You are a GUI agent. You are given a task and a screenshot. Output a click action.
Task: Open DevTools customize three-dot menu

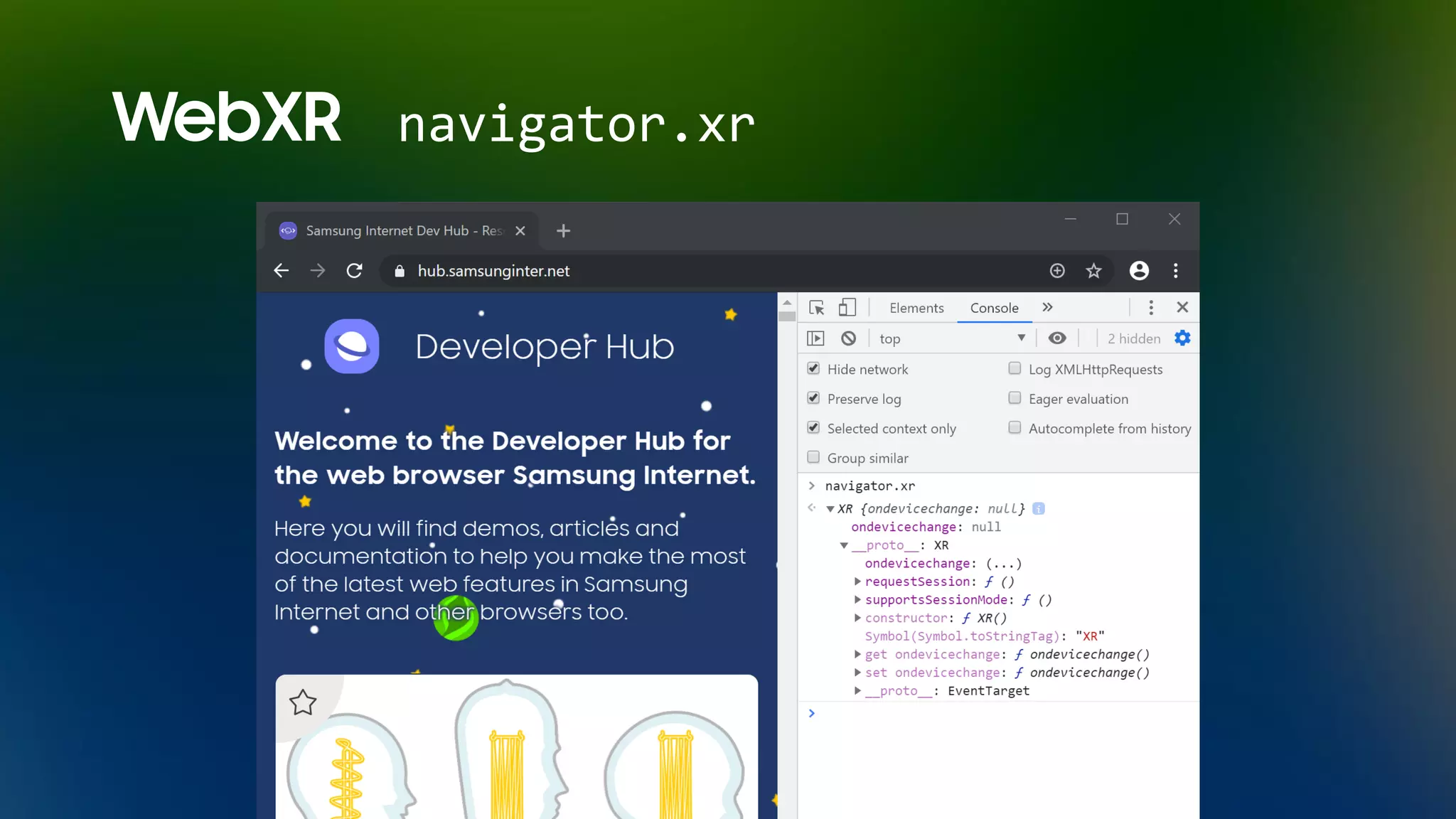(1151, 307)
